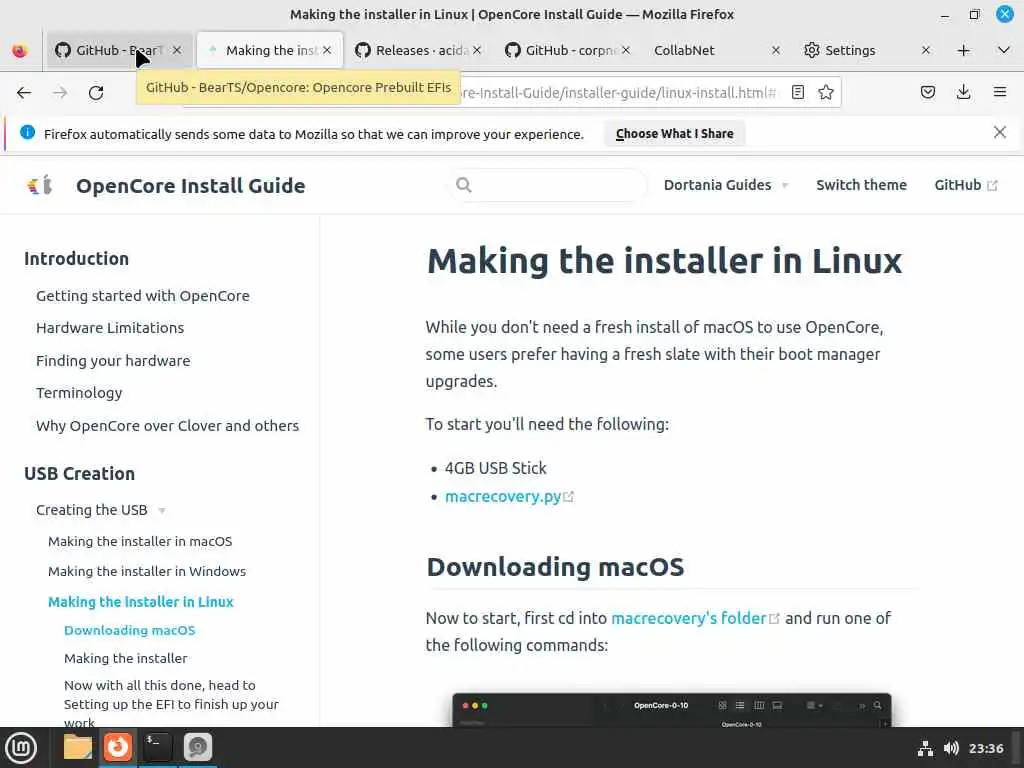Open the GitHub external link in header
The height and width of the screenshot is (768, 1024).
965,185
